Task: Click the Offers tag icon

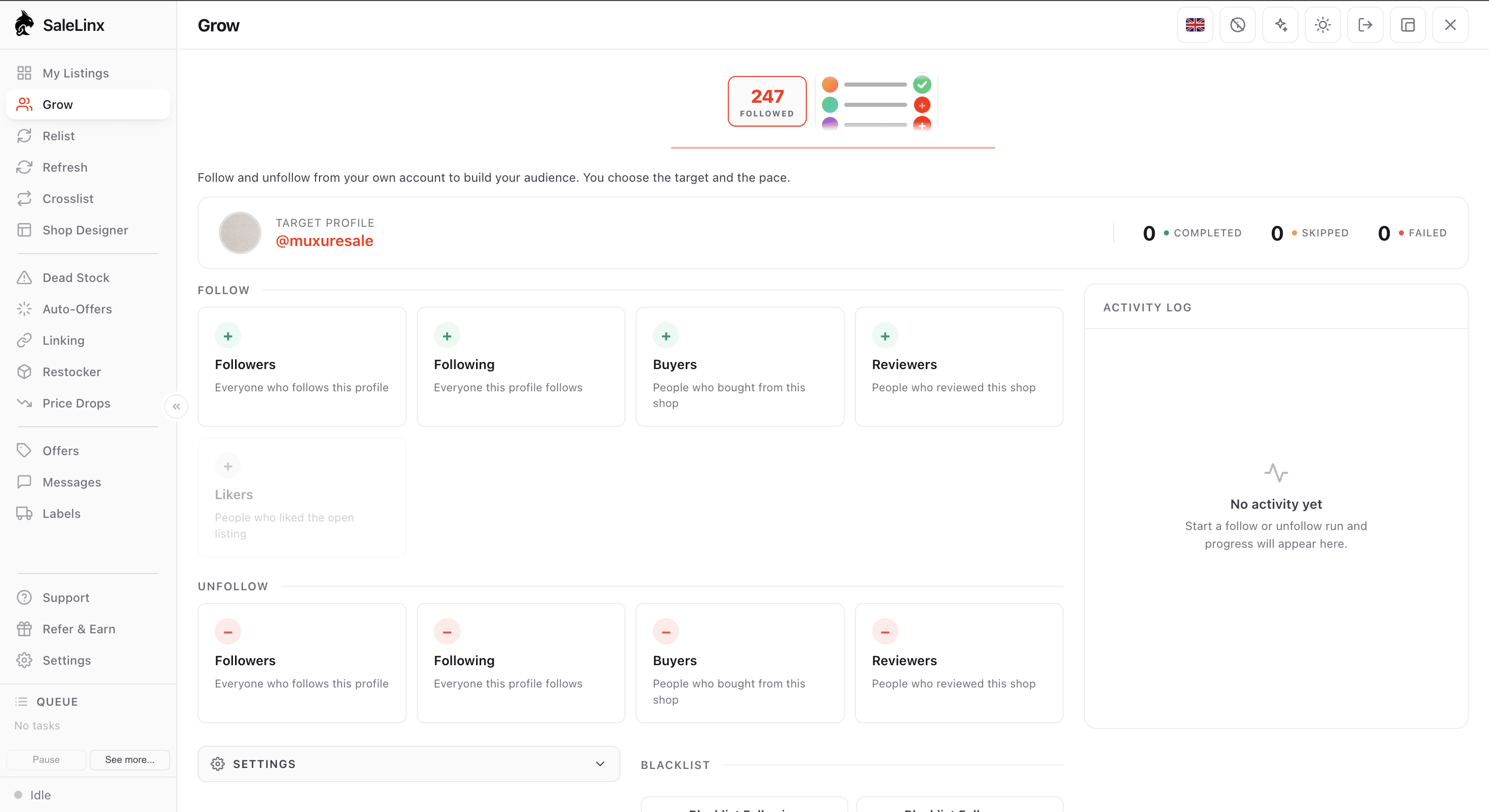Action: coord(24,450)
